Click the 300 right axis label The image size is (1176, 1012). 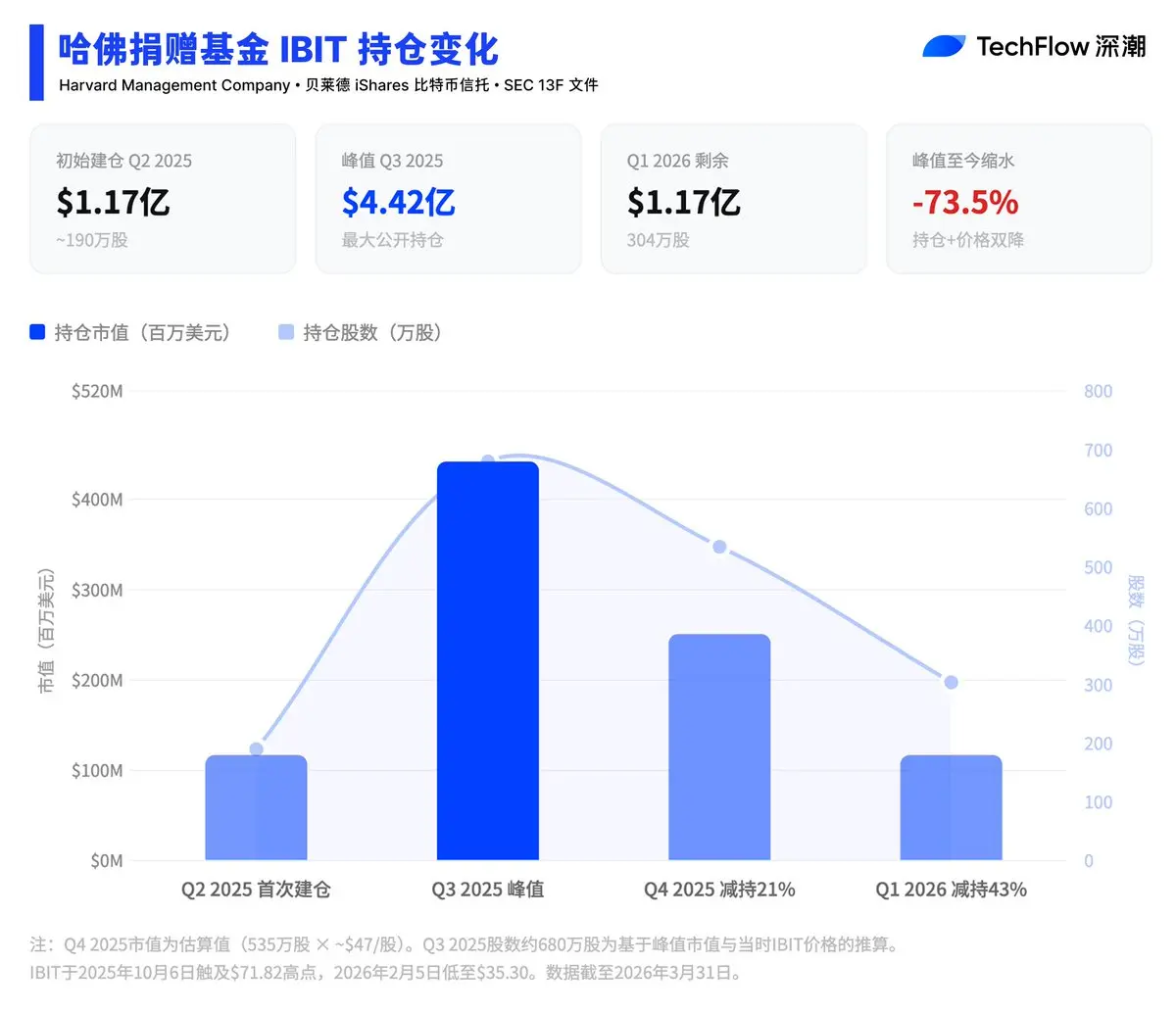[1098, 686]
